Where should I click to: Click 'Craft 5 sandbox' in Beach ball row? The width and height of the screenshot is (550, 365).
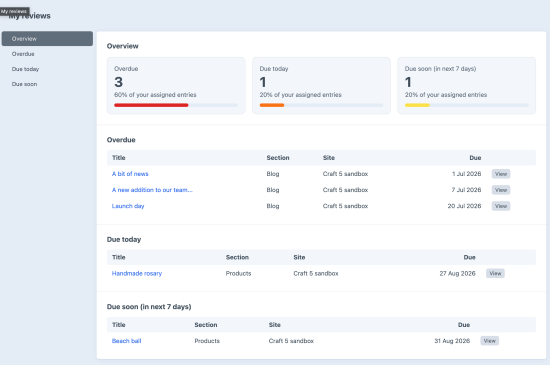(291, 341)
